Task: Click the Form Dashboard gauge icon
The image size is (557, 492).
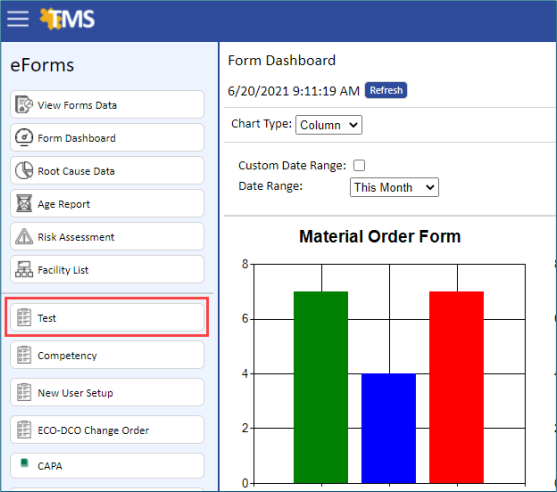Action: point(24,137)
